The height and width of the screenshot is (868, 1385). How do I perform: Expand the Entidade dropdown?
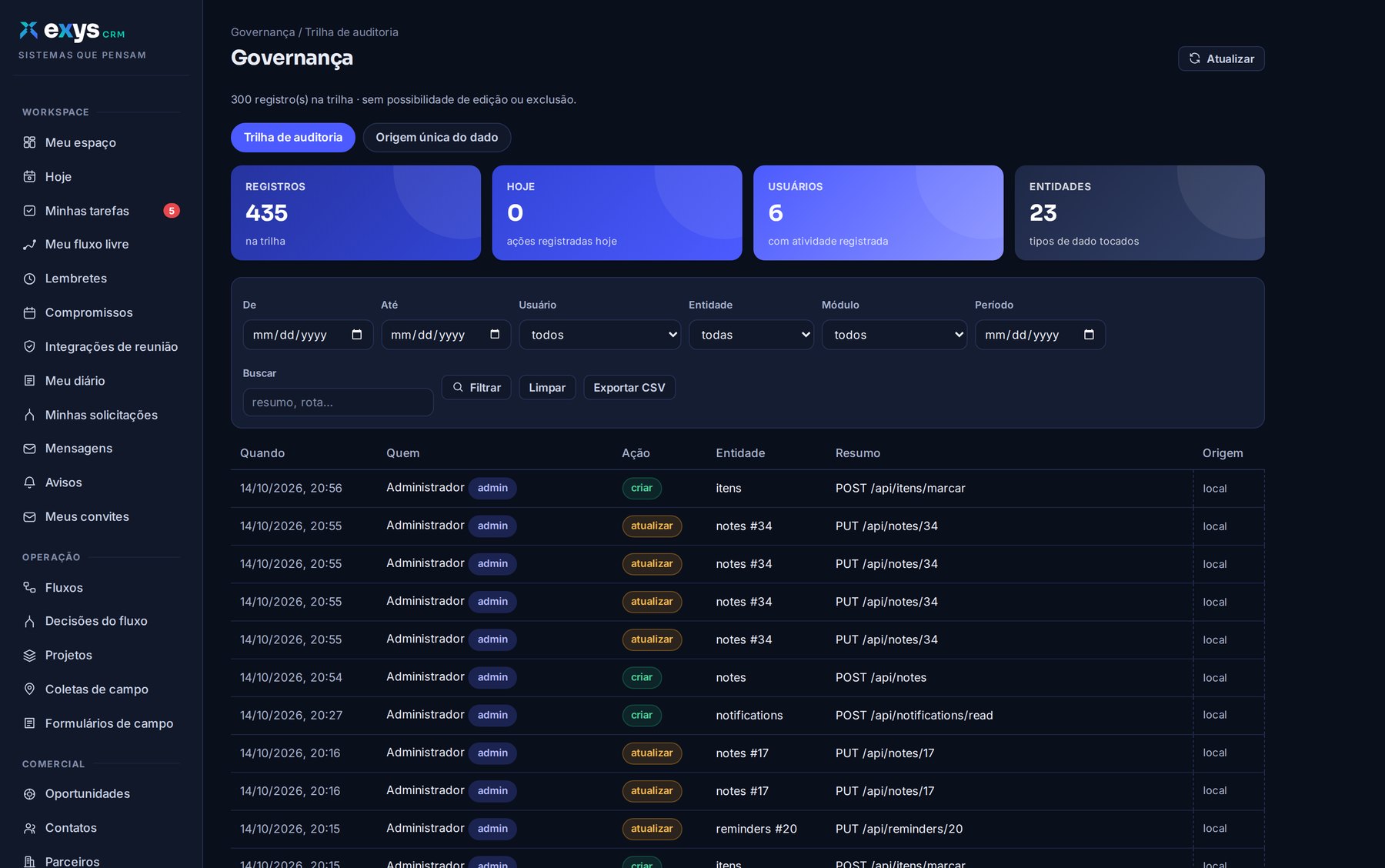pos(751,335)
